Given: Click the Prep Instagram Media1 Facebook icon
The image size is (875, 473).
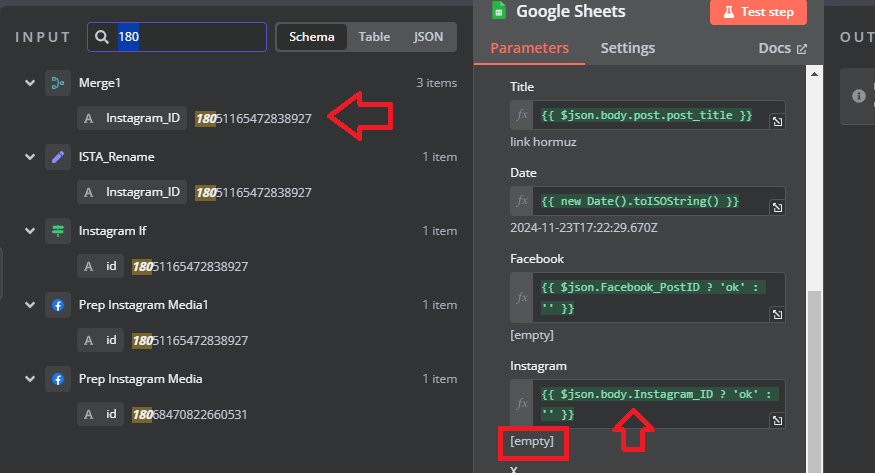Looking at the screenshot, I should tap(58, 305).
